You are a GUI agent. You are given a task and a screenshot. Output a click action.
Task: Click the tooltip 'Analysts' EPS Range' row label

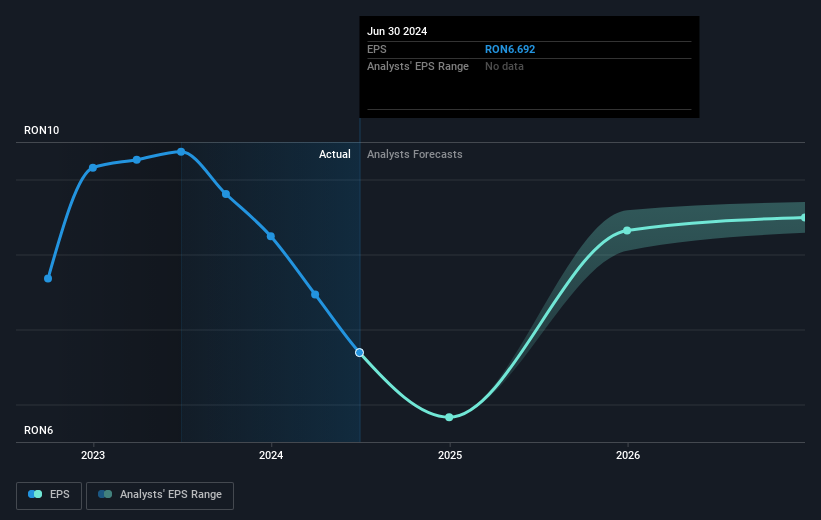coord(418,67)
